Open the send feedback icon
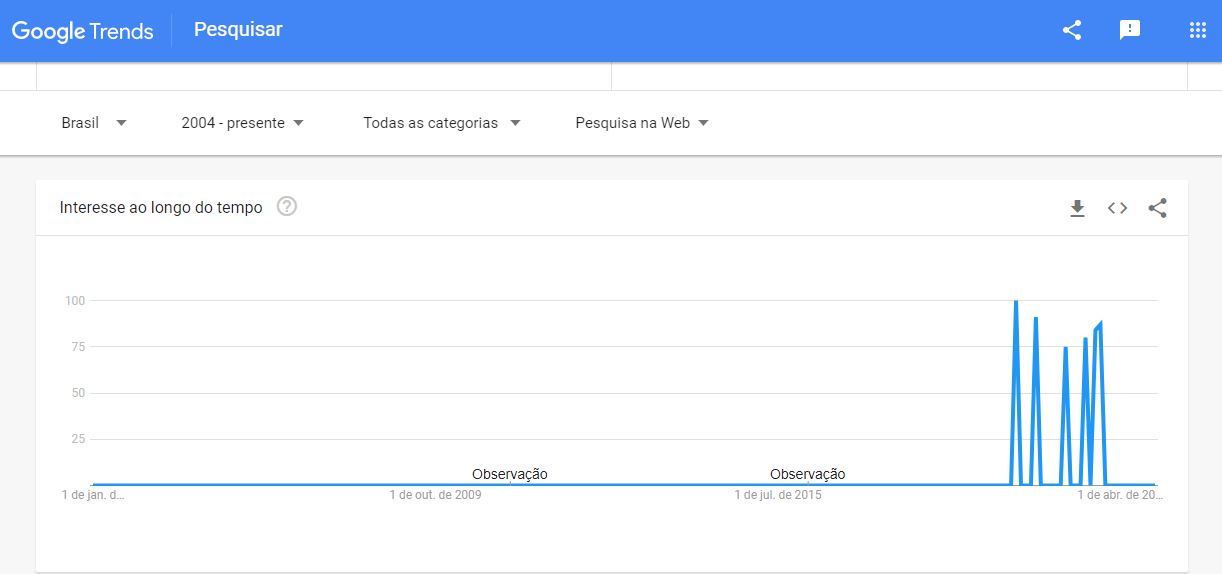This screenshot has width=1222, height=574. click(1130, 30)
